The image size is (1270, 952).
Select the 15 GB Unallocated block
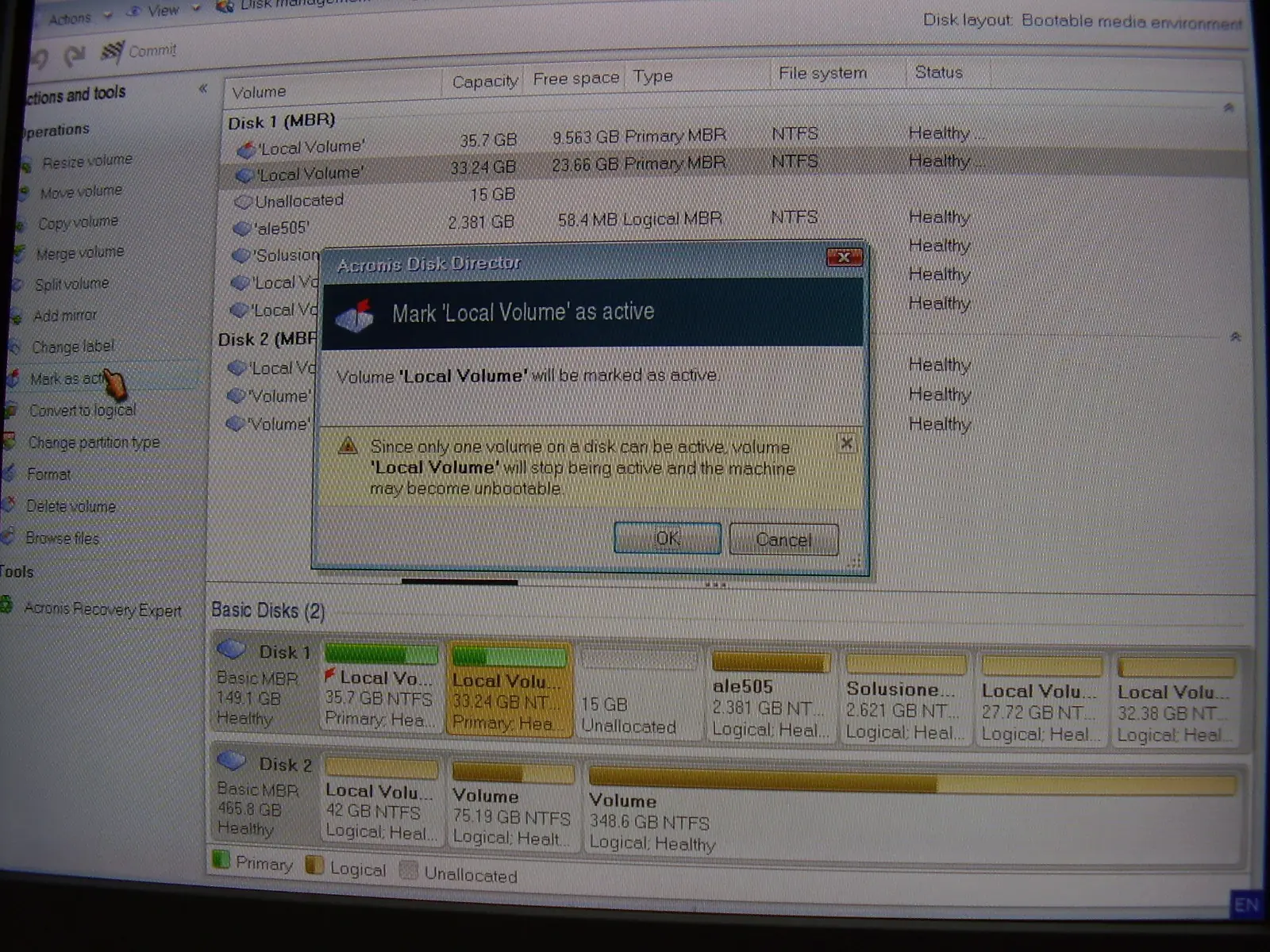click(x=640, y=692)
